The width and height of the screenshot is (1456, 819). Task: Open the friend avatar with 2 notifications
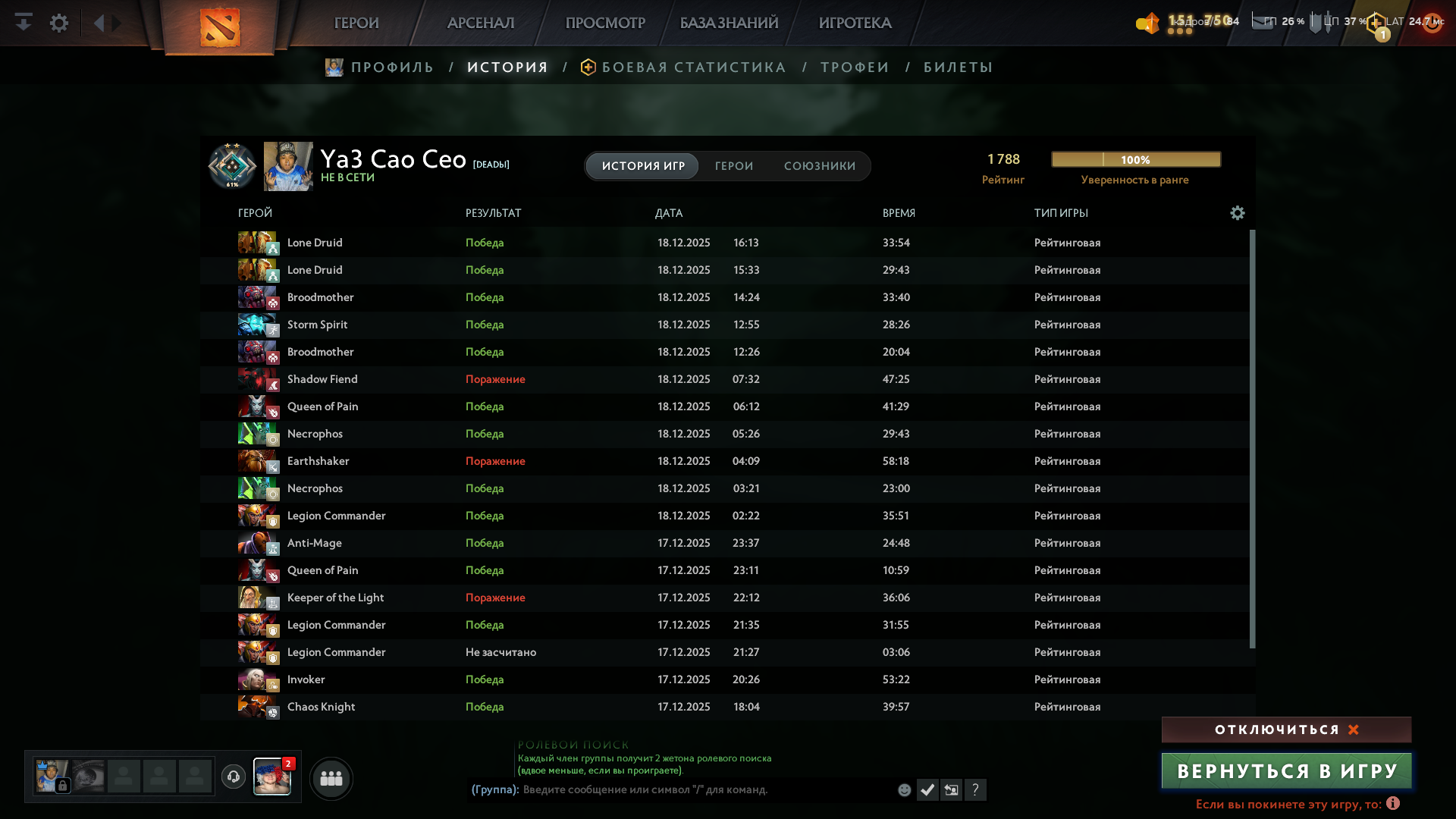pyautogui.click(x=271, y=777)
